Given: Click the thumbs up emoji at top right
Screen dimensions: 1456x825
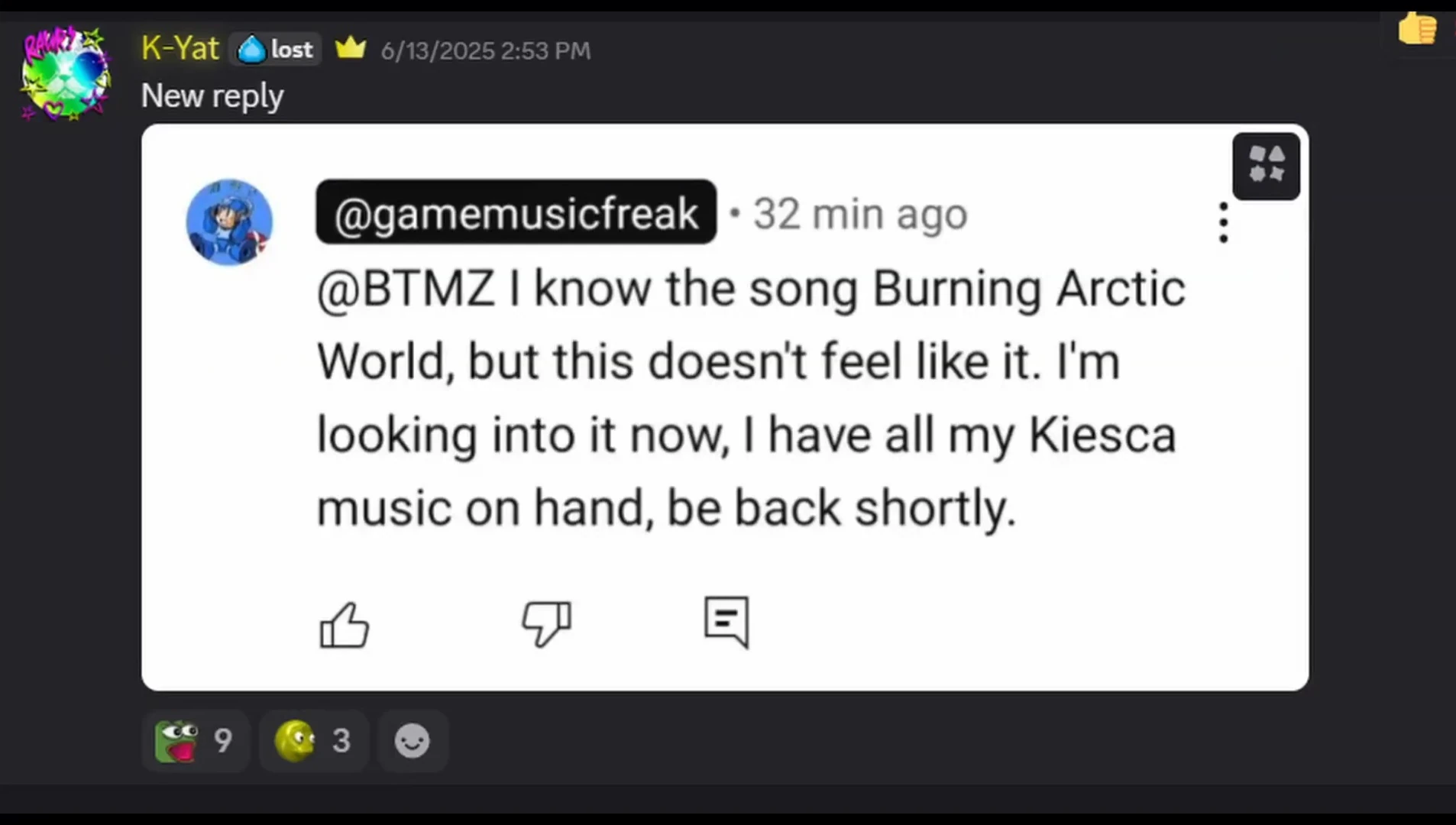Looking at the screenshot, I should [x=1417, y=29].
